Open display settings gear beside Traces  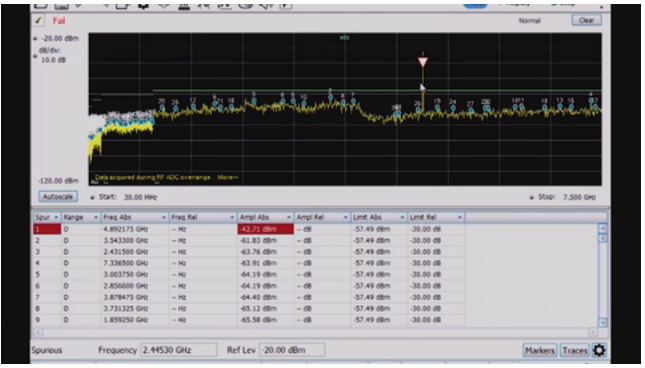pyautogui.click(x=599, y=350)
